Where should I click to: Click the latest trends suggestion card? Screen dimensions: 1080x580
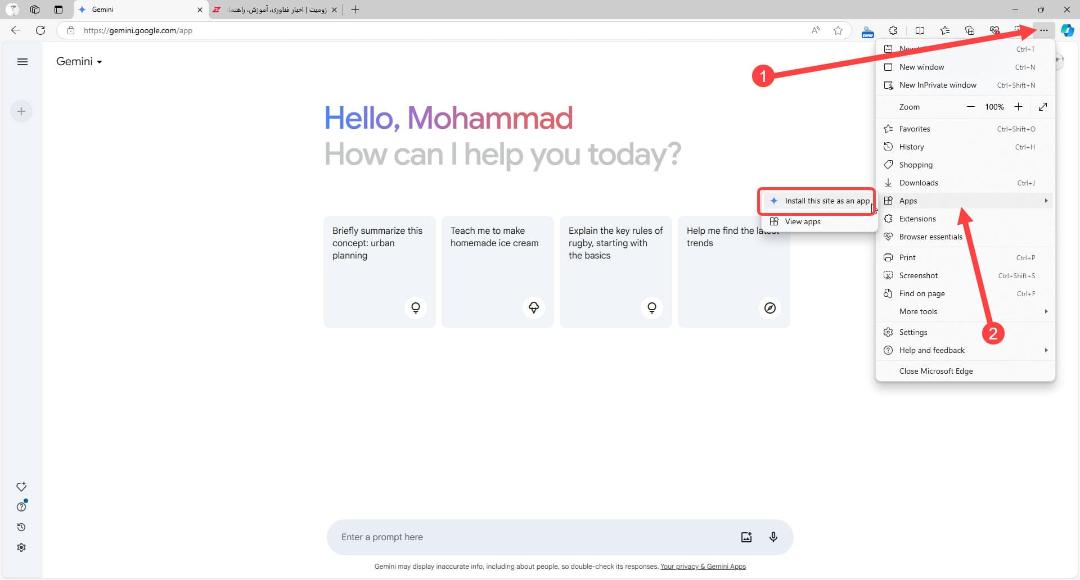pos(734,271)
